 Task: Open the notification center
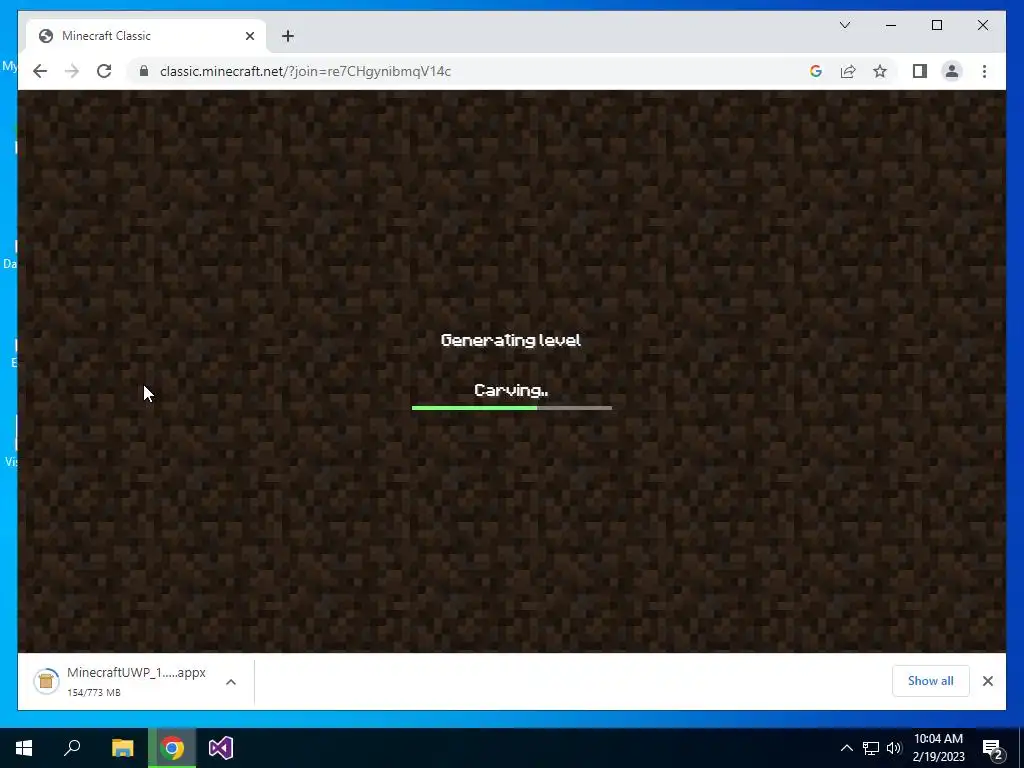pyautogui.click(x=993, y=748)
